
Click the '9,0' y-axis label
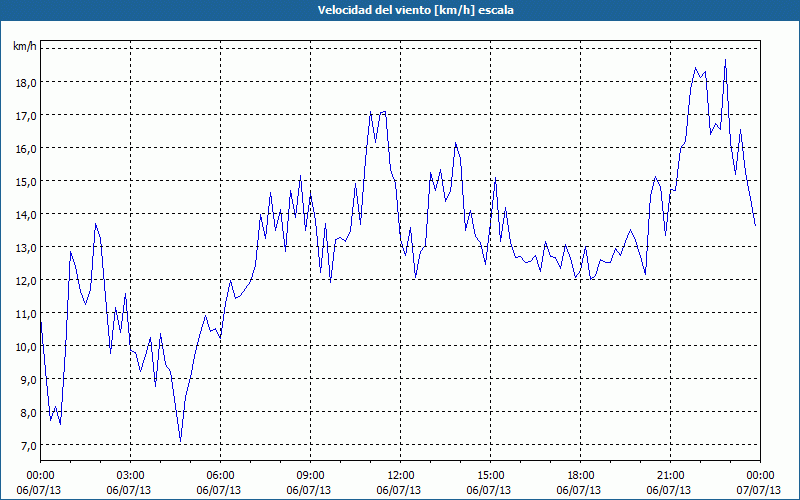pos(29,380)
